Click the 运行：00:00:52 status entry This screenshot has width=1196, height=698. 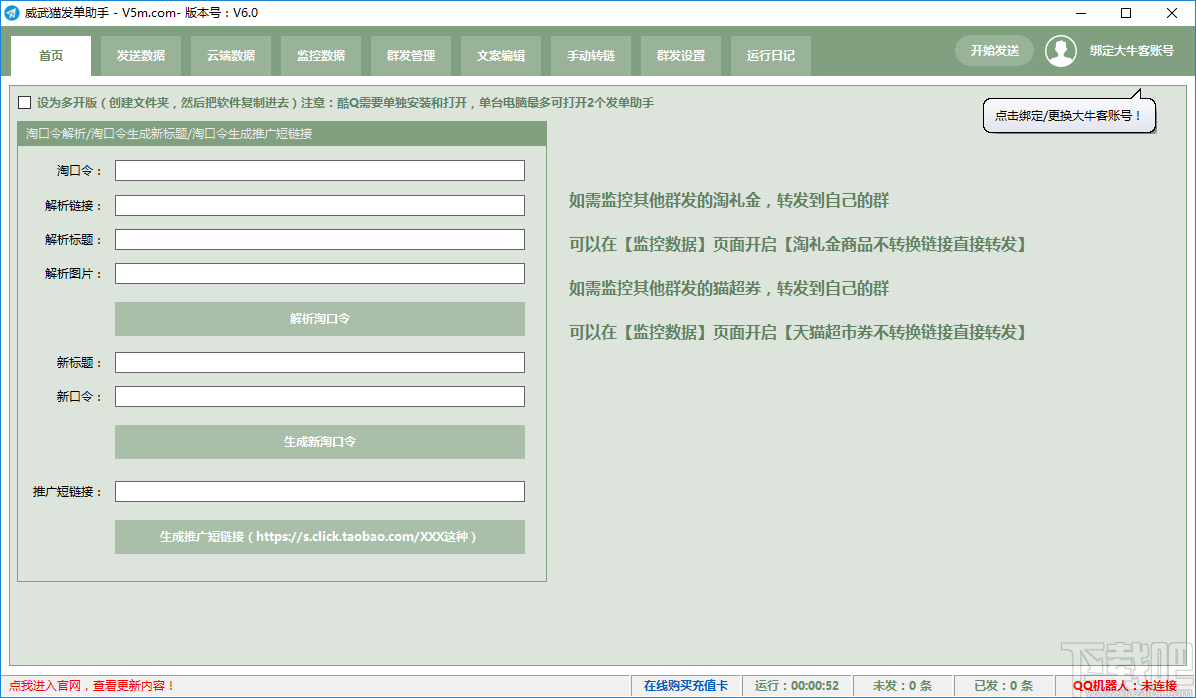[x=797, y=686]
